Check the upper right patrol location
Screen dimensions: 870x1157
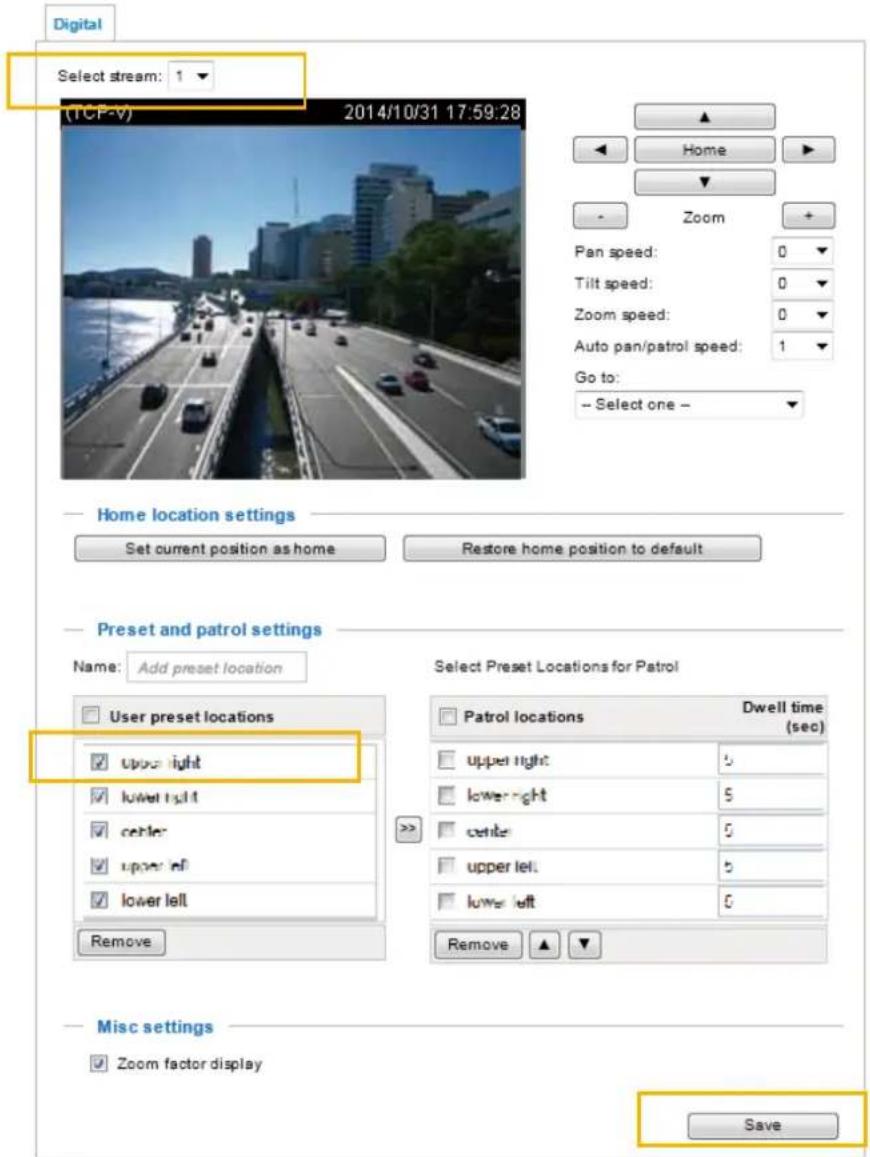click(446, 760)
